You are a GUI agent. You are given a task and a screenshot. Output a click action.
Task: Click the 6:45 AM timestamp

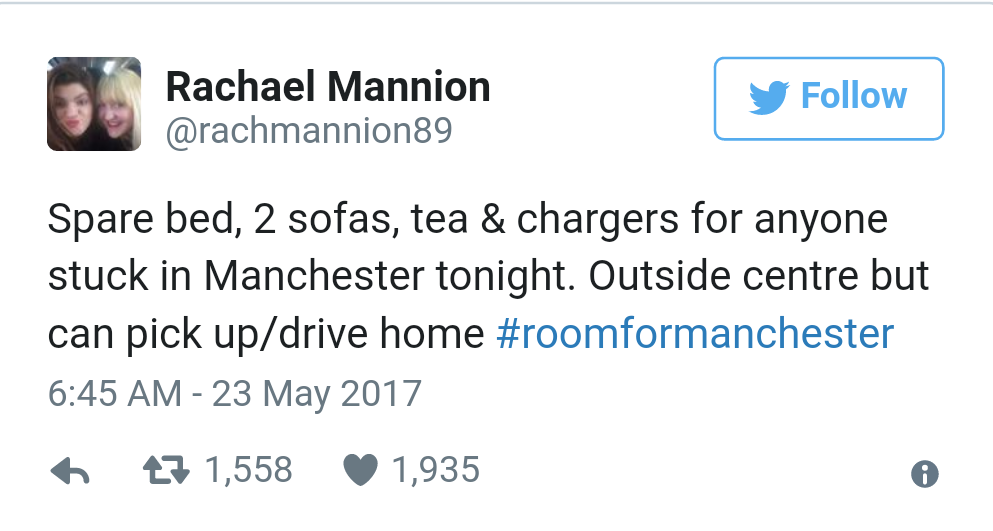[x=114, y=392]
